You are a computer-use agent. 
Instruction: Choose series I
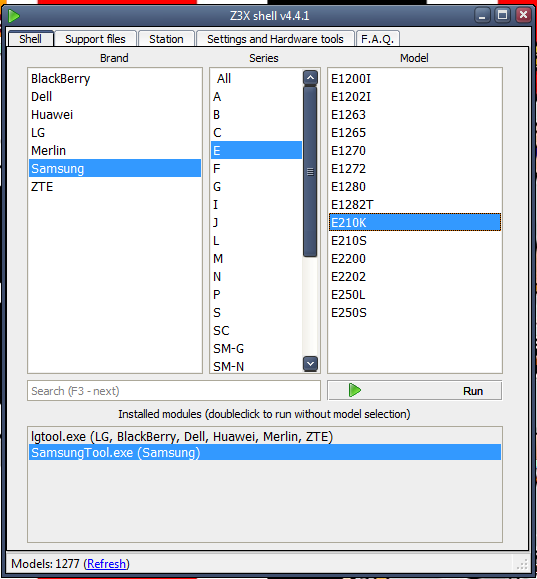tap(256, 205)
